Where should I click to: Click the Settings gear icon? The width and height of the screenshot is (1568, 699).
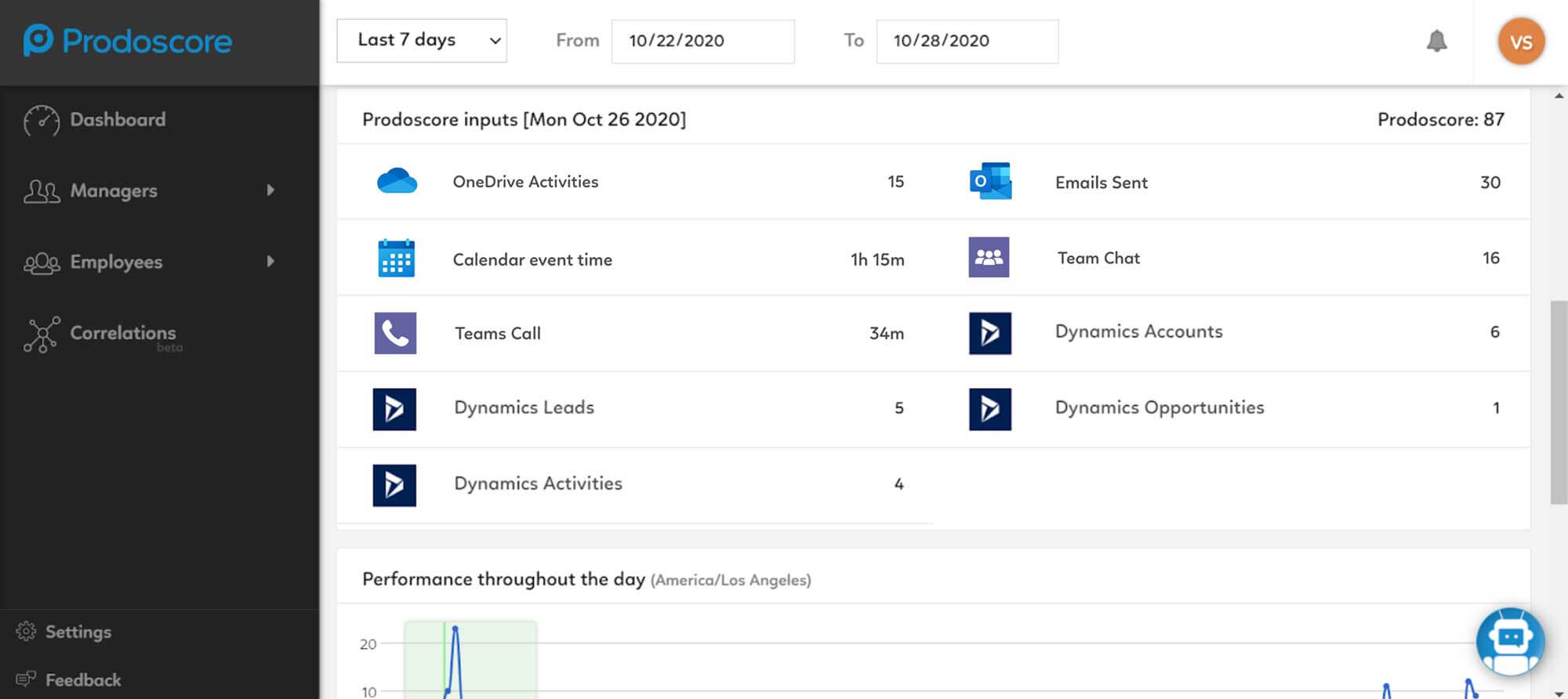coord(26,632)
